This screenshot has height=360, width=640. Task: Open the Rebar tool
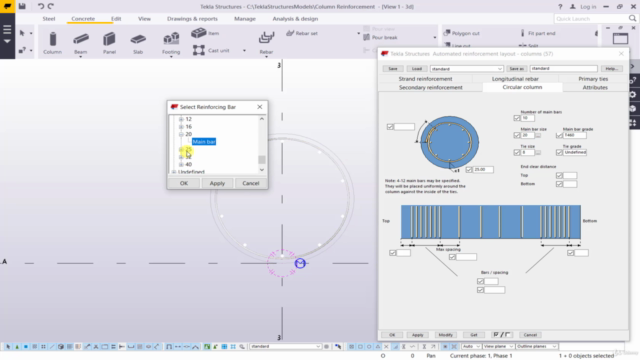266,43
